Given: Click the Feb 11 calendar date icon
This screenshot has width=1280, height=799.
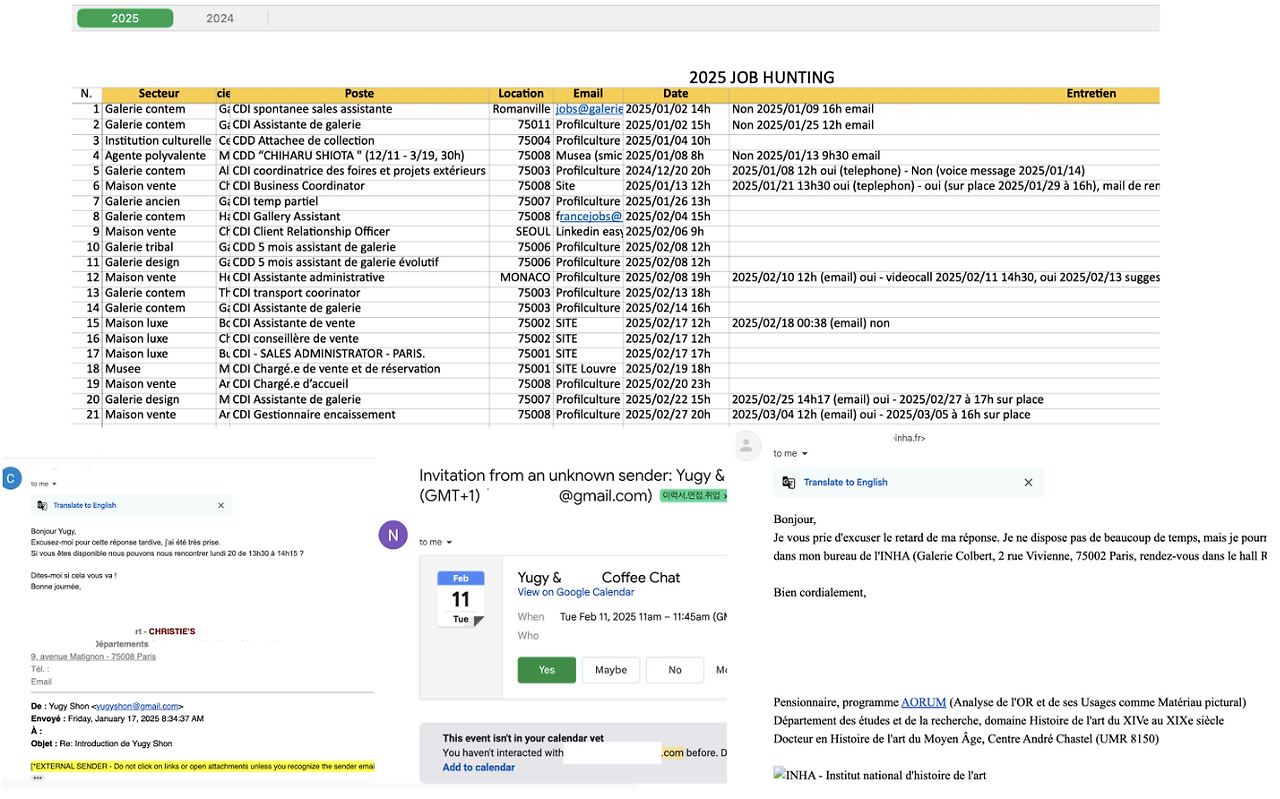Looking at the screenshot, I should point(461,598).
